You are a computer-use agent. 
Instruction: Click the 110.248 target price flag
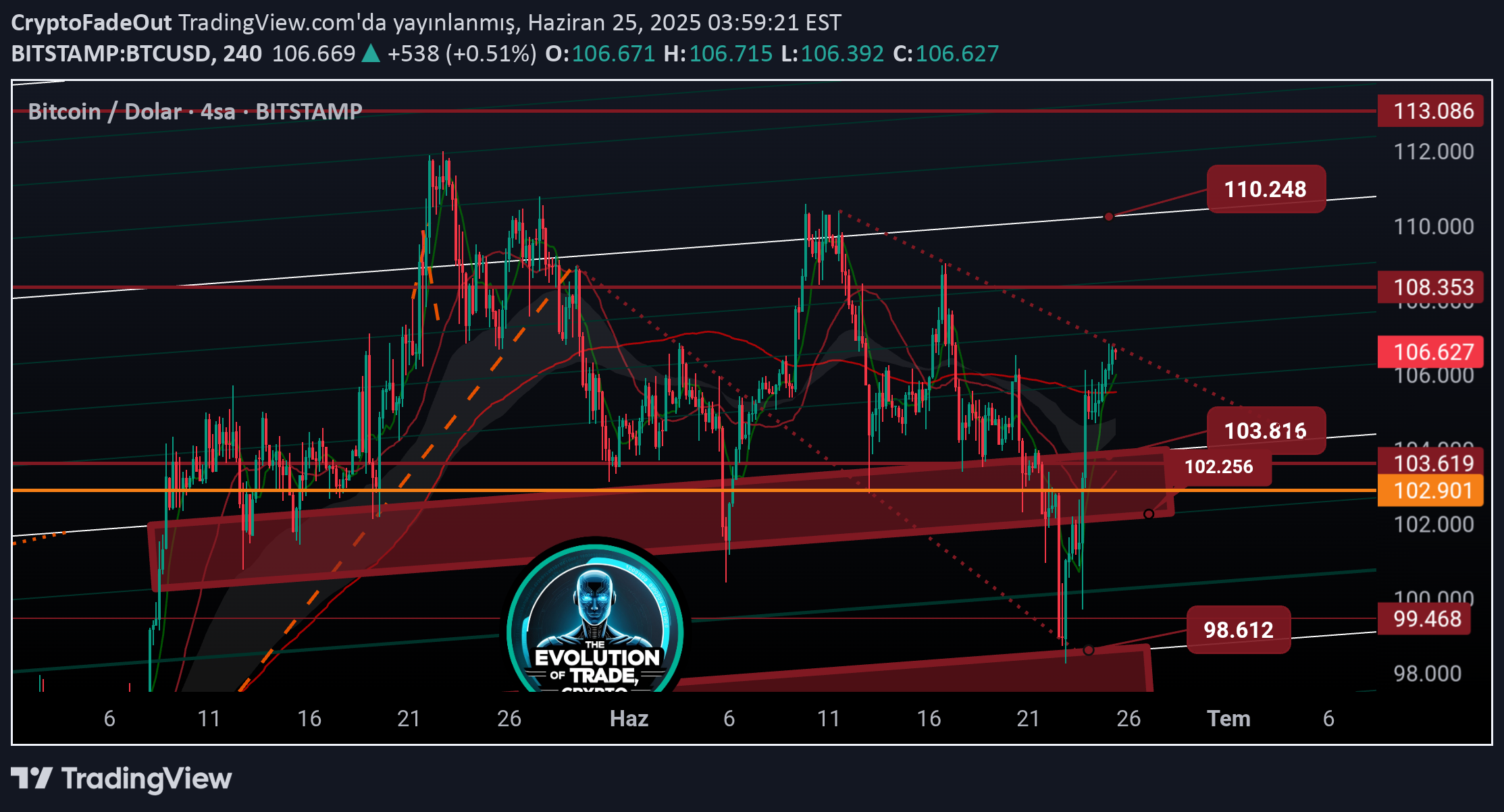[x=1266, y=190]
